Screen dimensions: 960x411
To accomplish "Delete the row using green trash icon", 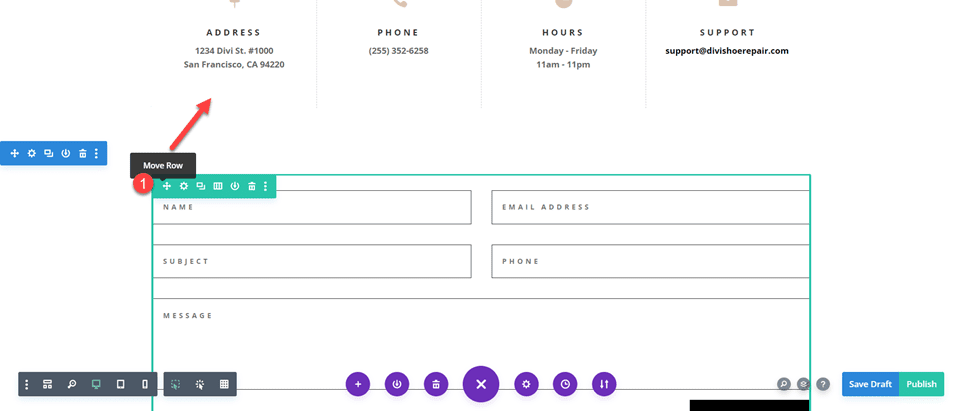I will point(252,186).
